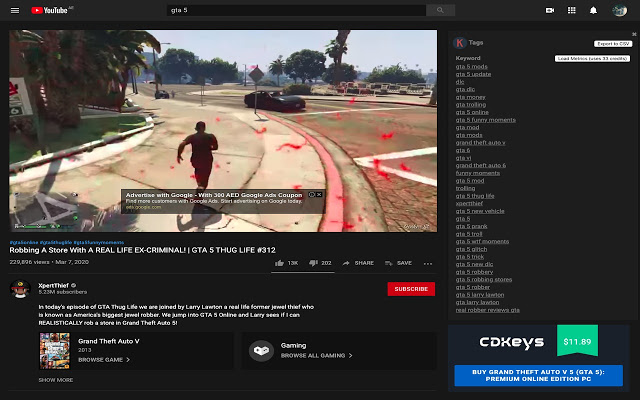The width and height of the screenshot is (640, 400).
Task: Open 'gta 5 glitch' tag
Action: 471,249
